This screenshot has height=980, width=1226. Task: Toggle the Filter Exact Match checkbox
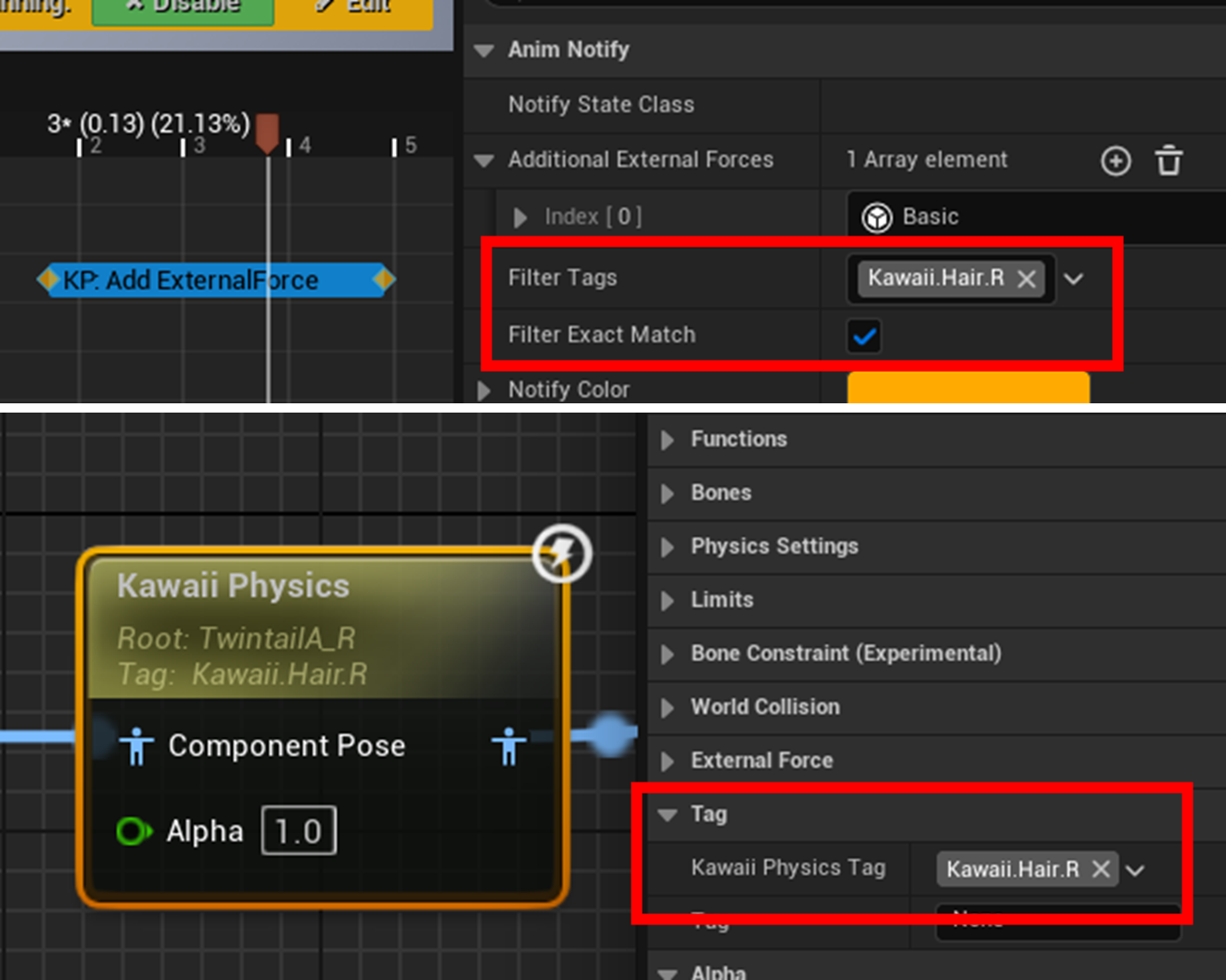pos(863,336)
